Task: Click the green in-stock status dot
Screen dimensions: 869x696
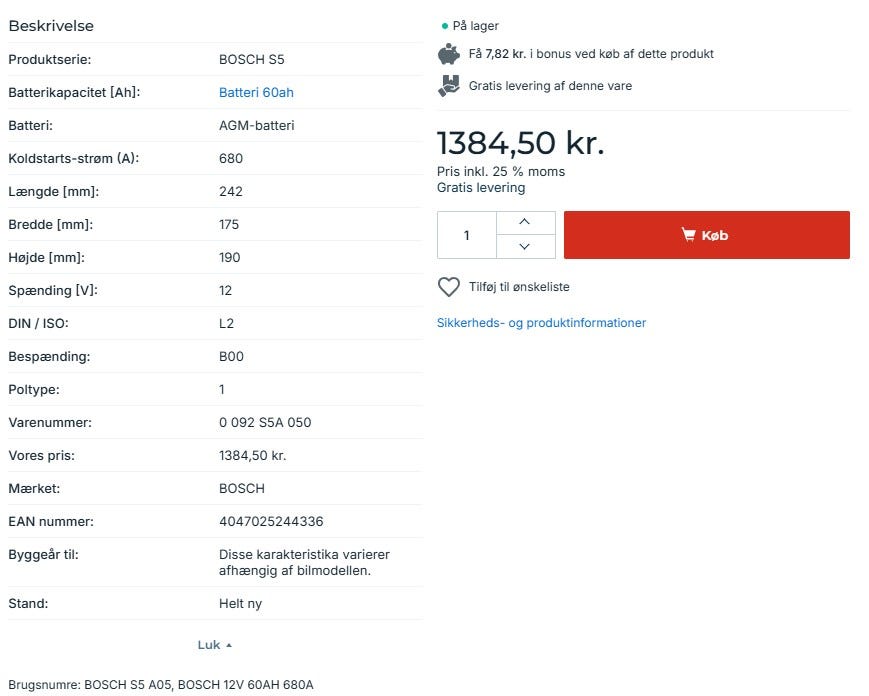Action: pyautogui.click(x=444, y=26)
